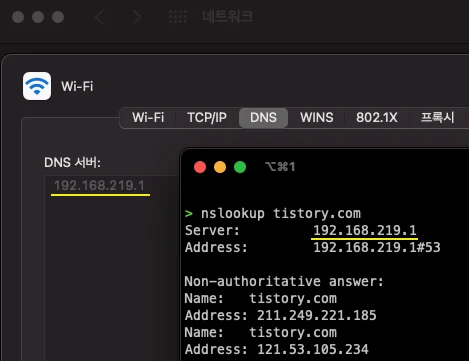This screenshot has height=361, width=469.
Task: Select the DNS tab
Action: point(263,117)
